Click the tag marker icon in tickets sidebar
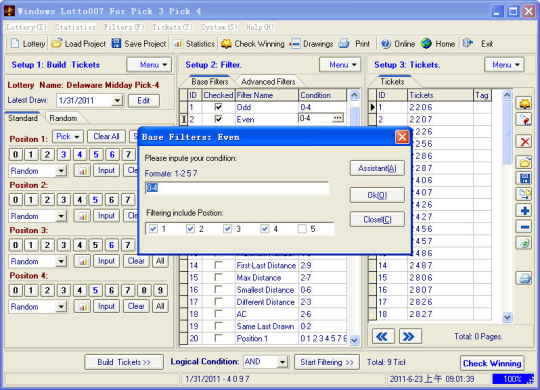Screen dimensions: 540x390 tap(525, 120)
